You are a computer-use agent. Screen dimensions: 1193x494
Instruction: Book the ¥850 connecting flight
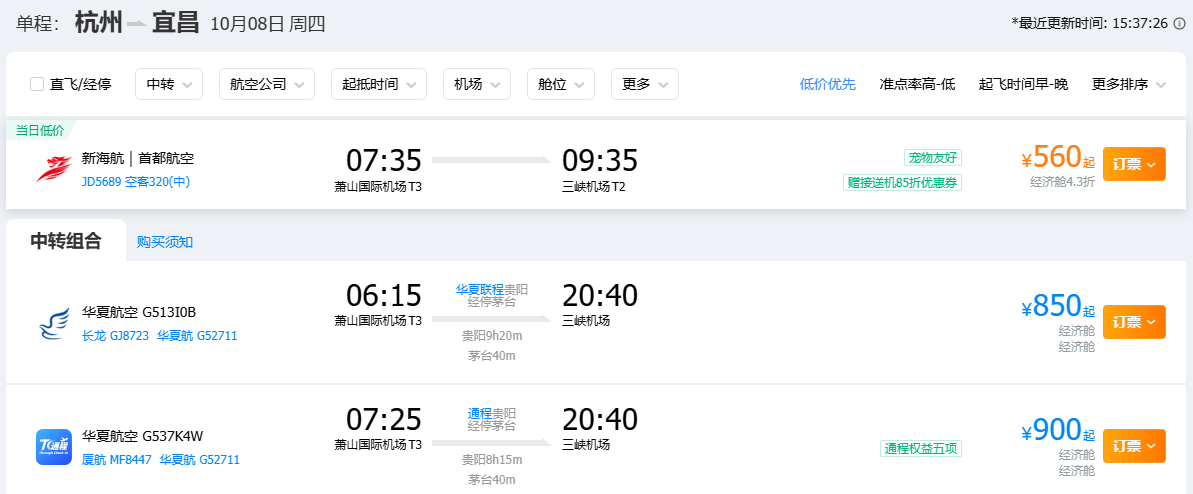point(1134,322)
